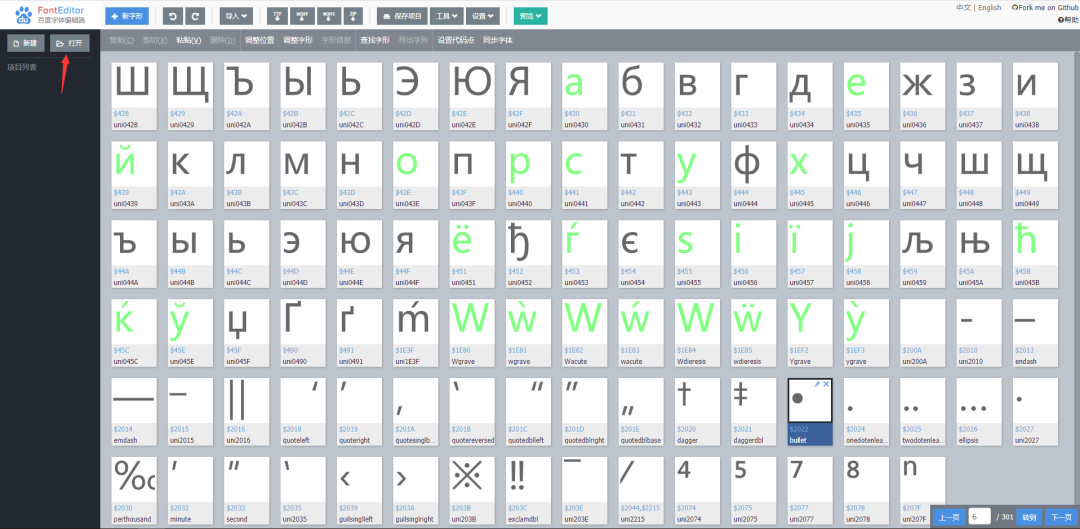Select the uni0428 glyph tile

coord(134,96)
